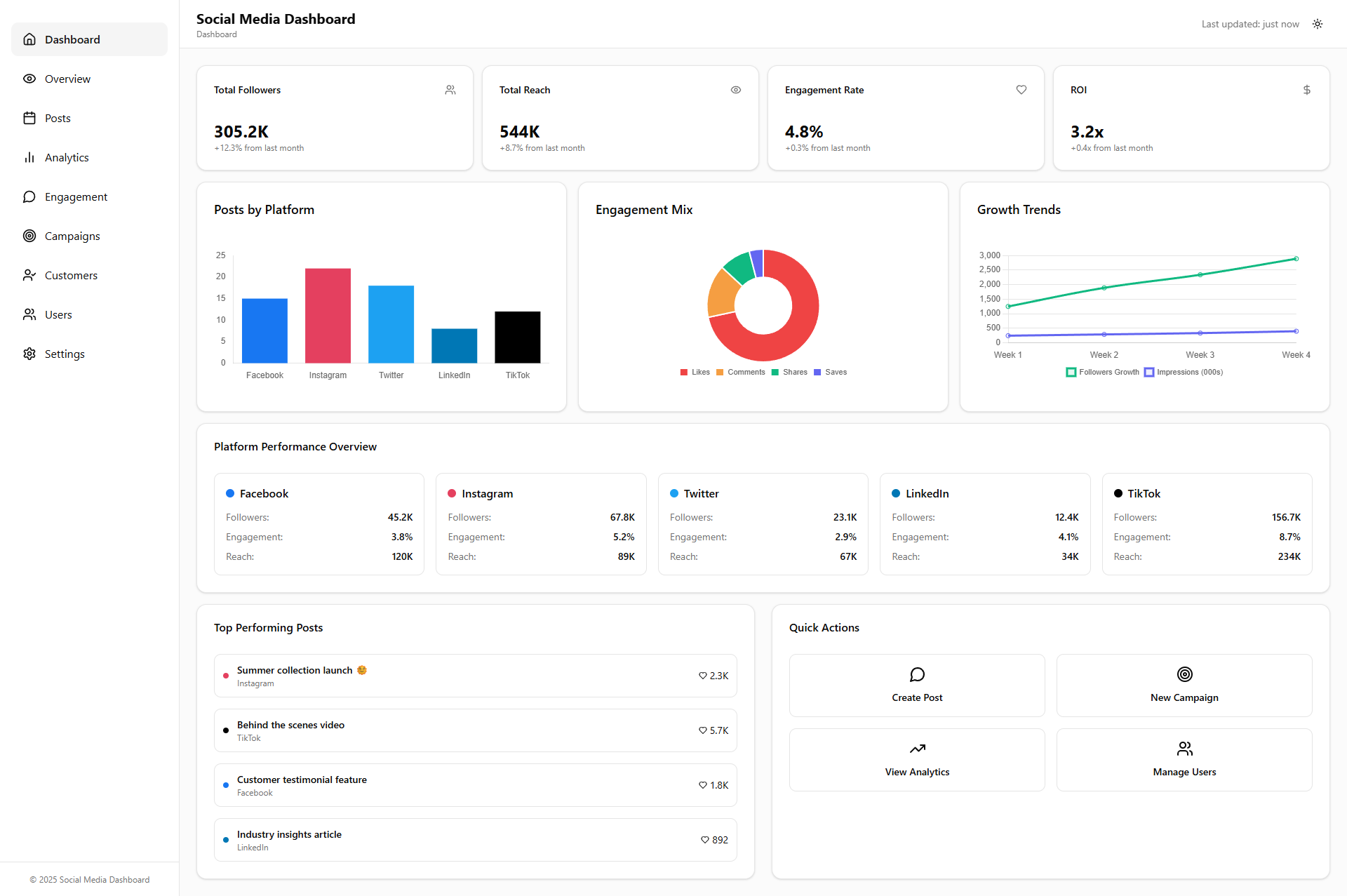This screenshot has height=896, width=1347.
Task: Select the Twitter platform performance card title
Action: pos(701,493)
